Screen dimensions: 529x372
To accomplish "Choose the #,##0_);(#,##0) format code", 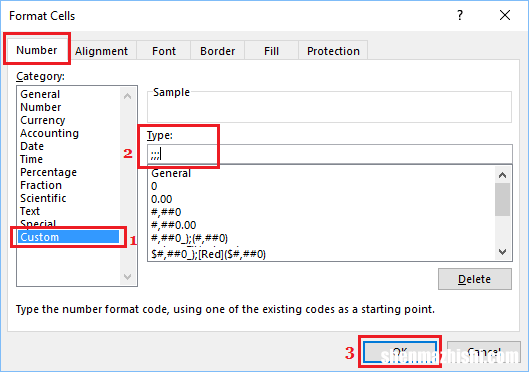I will [322, 238].
